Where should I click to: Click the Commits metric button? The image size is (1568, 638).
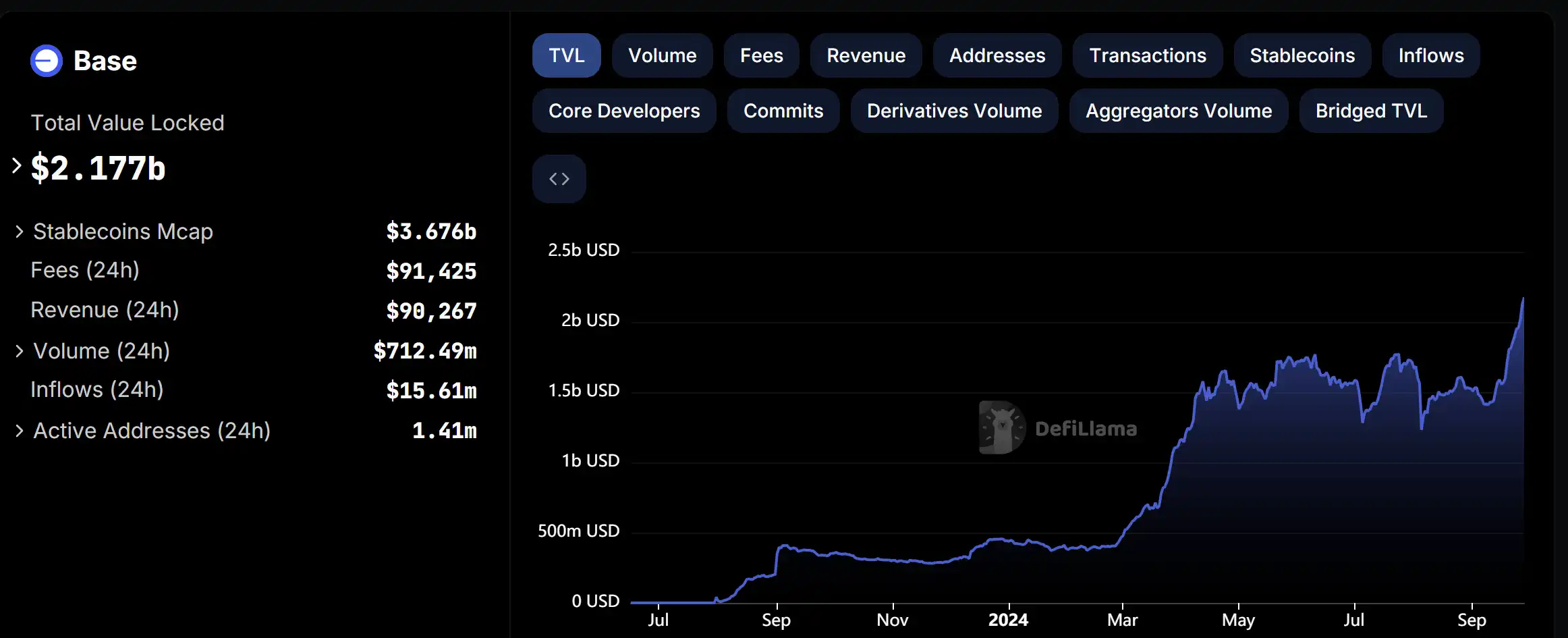click(783, 111)
